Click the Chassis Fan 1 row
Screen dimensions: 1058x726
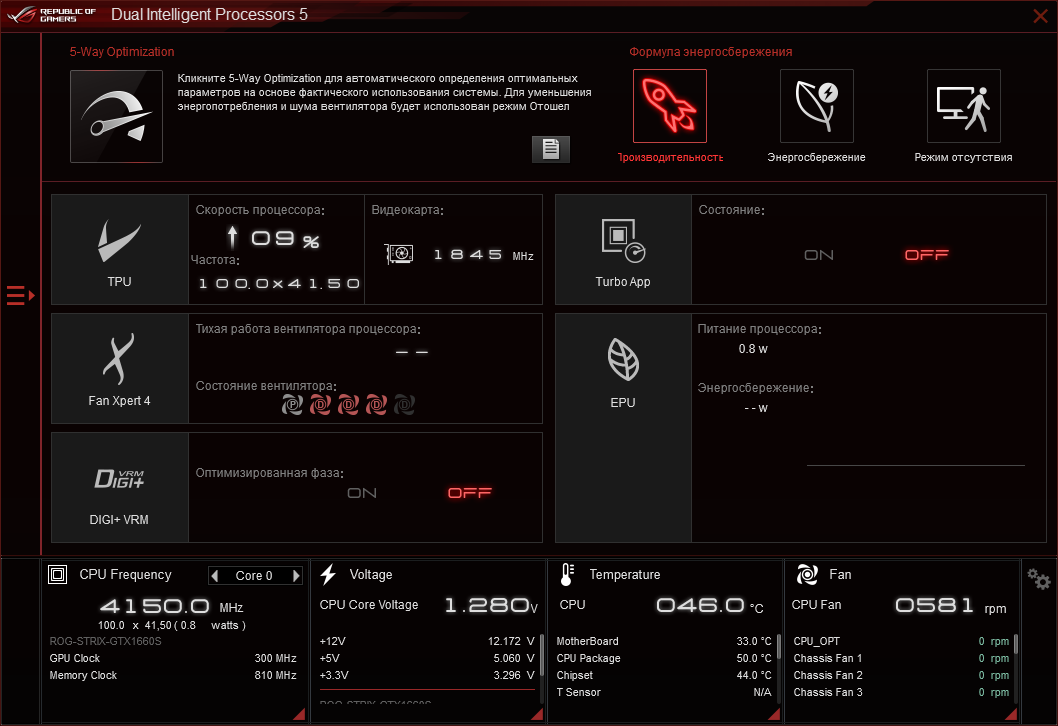pyautogui.click(x=901, y=658)
